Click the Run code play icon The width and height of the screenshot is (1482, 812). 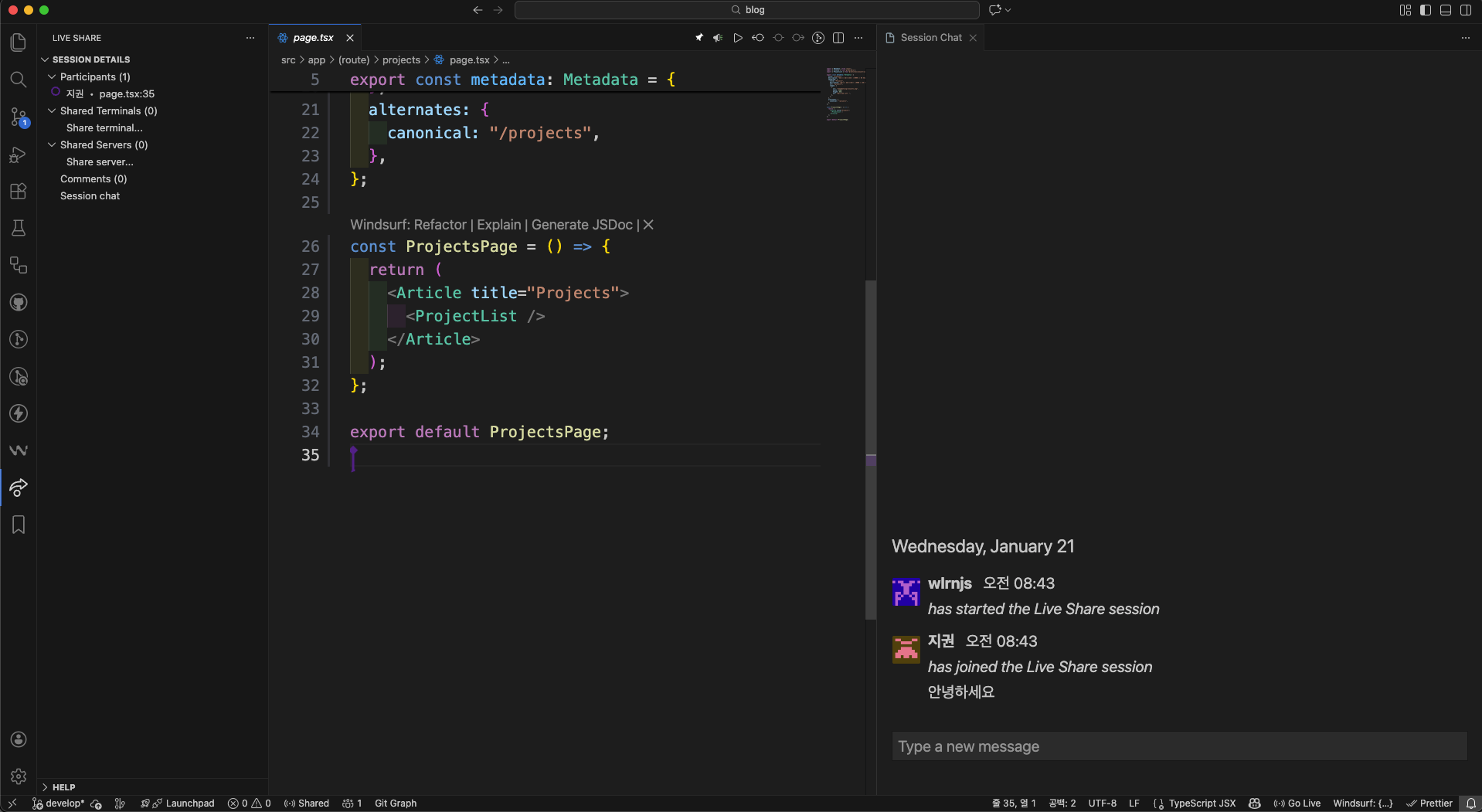[738, 38]
